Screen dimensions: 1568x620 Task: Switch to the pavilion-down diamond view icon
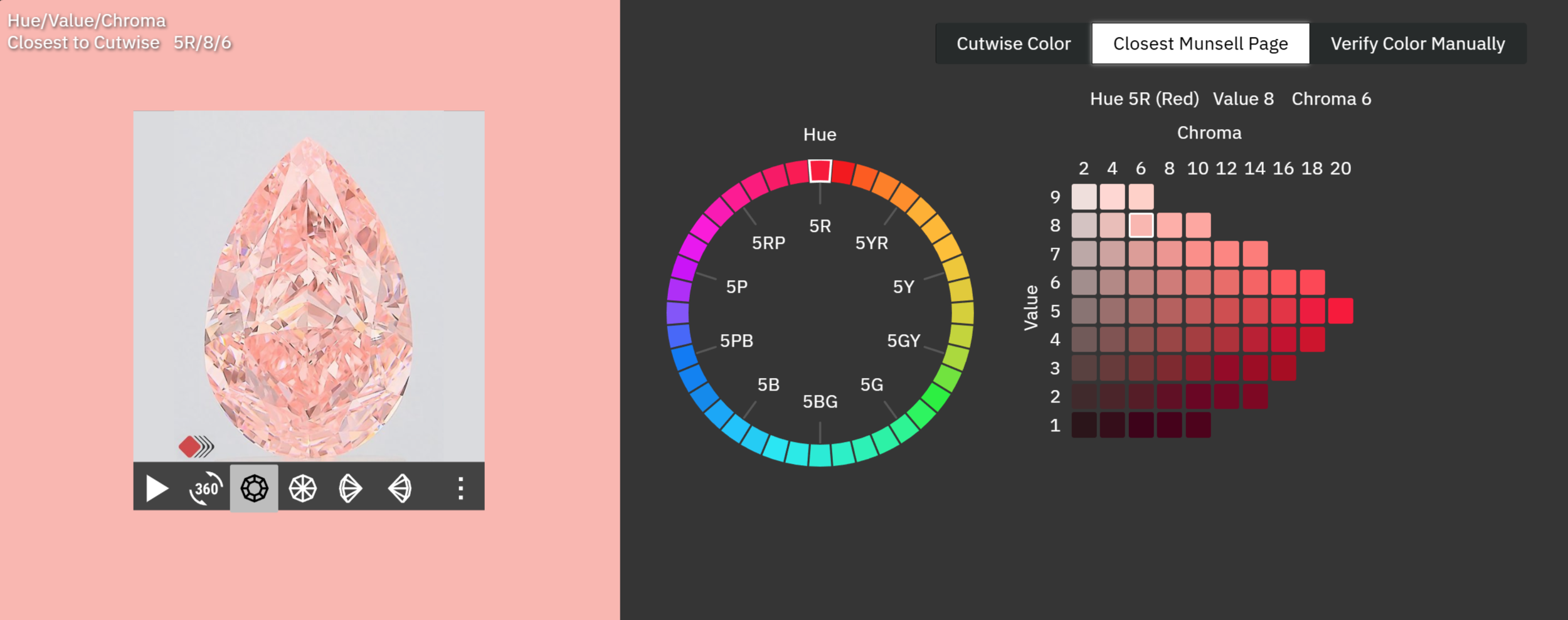pos(302,488)
